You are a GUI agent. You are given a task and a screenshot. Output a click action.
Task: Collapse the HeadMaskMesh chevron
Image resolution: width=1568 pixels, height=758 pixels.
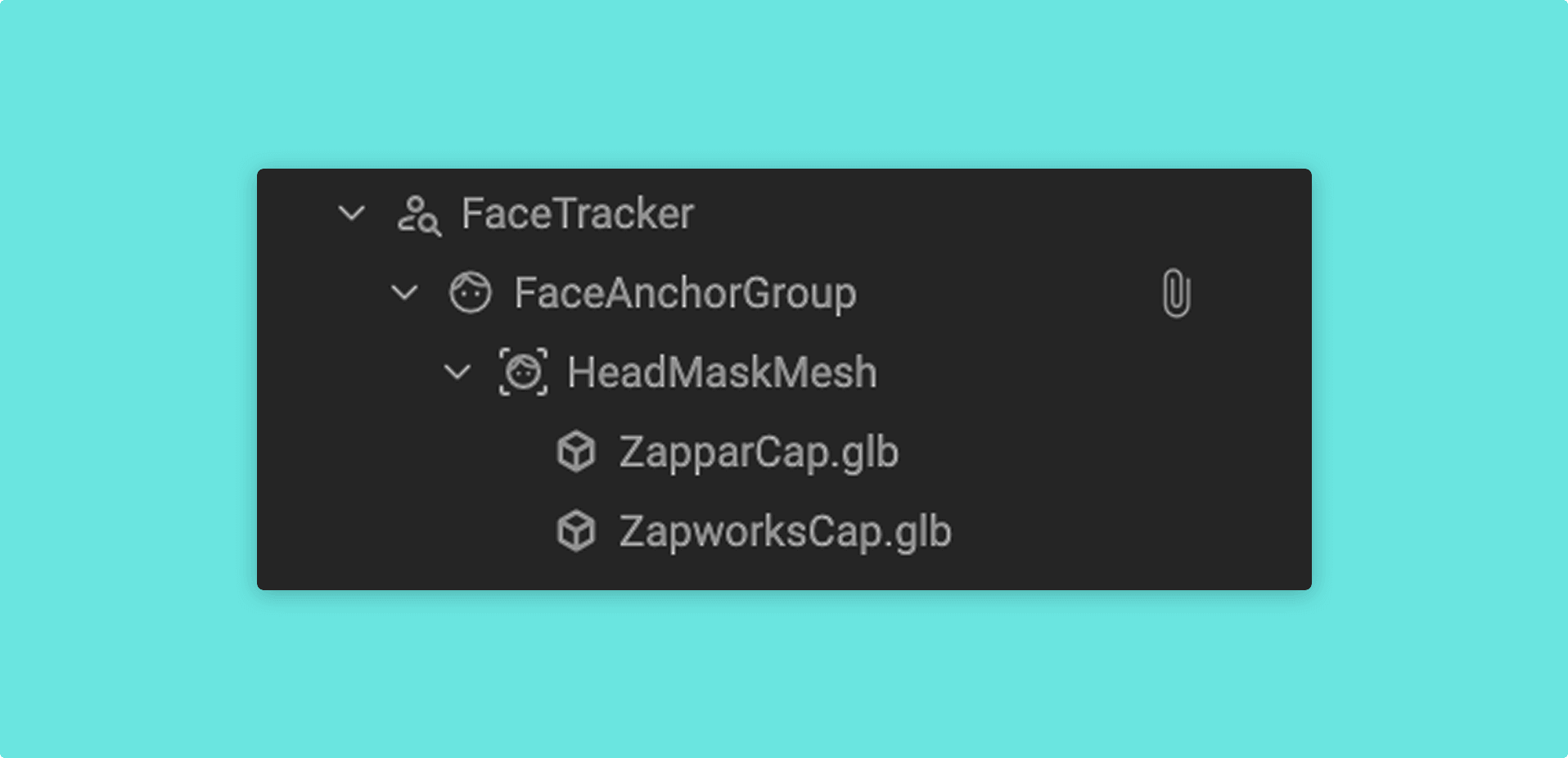(457, 372)
